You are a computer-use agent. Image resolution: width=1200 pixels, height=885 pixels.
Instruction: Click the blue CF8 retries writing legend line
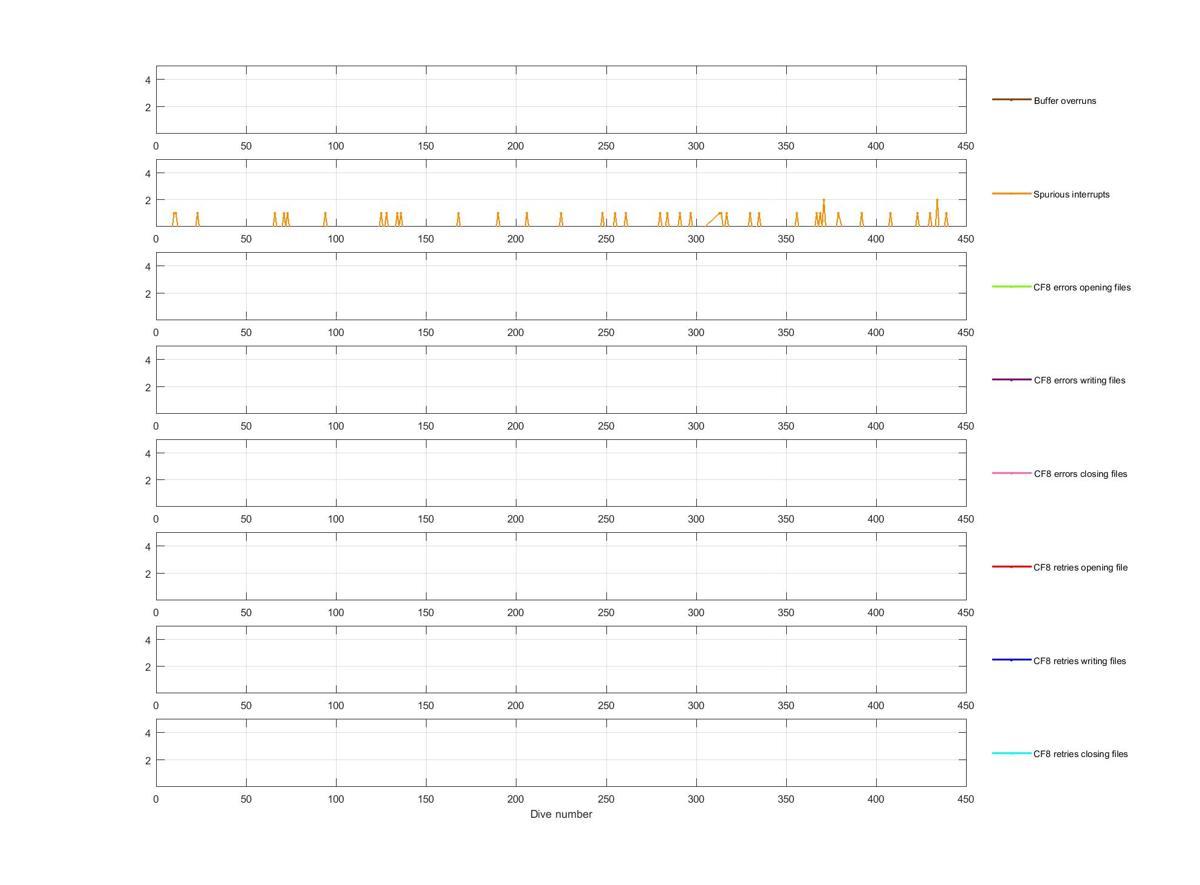point(1011,660)
